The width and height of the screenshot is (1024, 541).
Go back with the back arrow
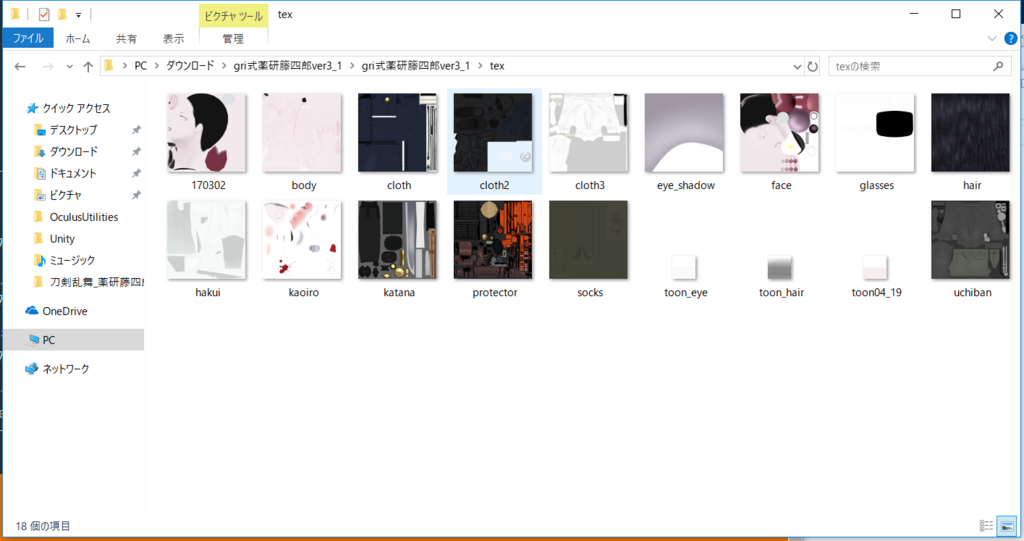[20, 66]
